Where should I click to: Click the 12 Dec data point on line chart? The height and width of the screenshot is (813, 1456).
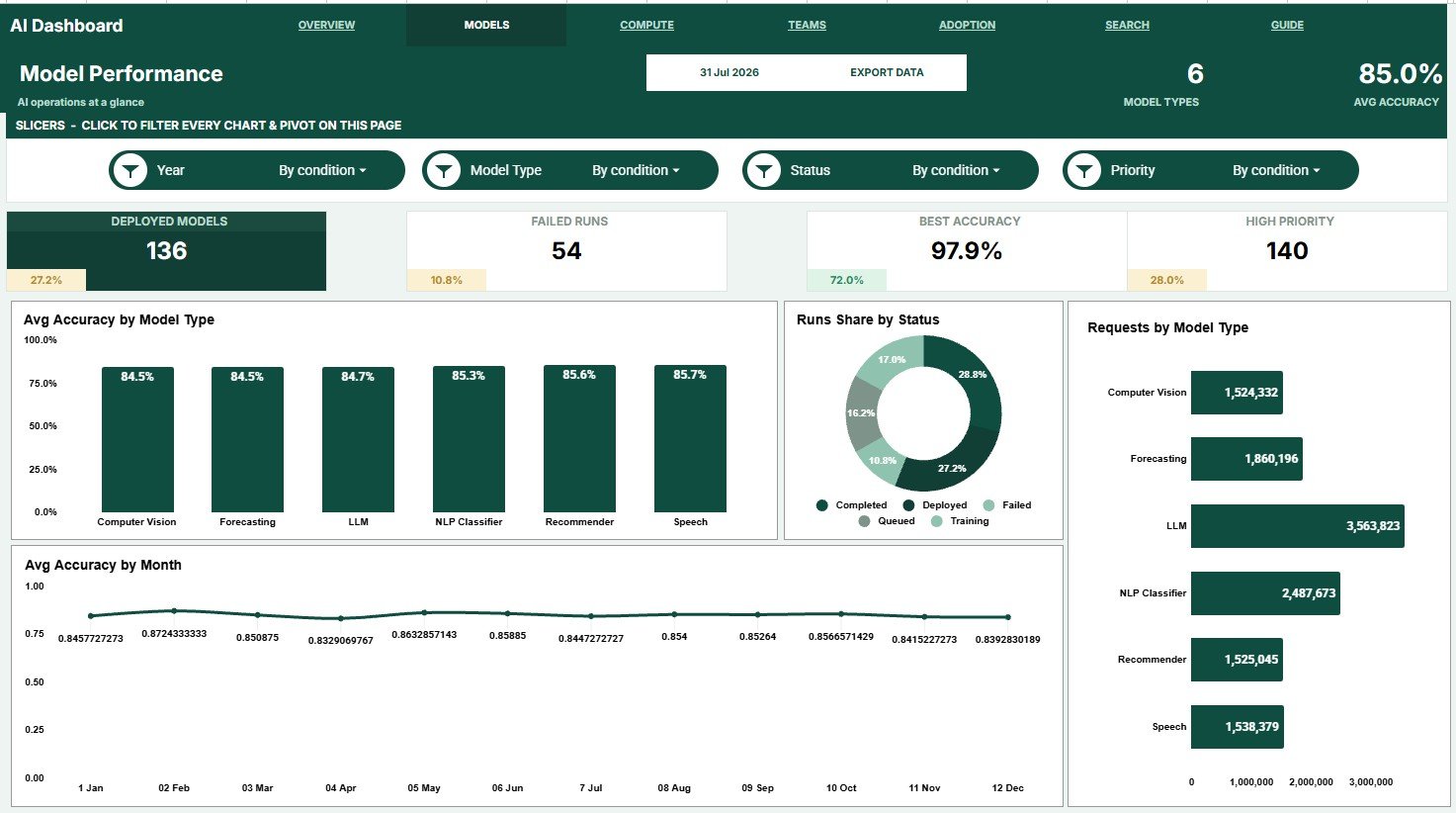(1008, 617)
